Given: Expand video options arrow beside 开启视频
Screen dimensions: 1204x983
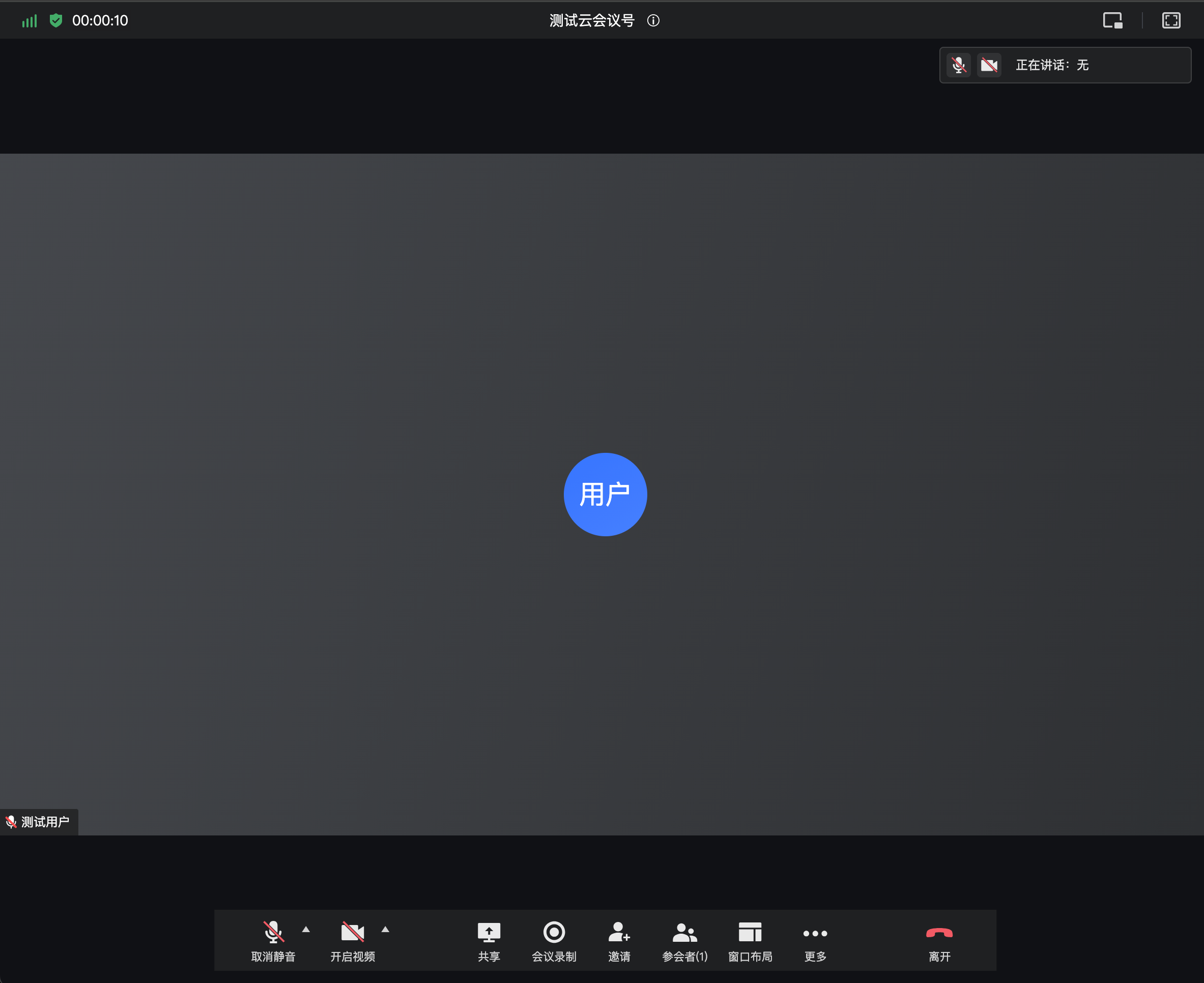Looking at the screenshot, I should coord(385,929).
